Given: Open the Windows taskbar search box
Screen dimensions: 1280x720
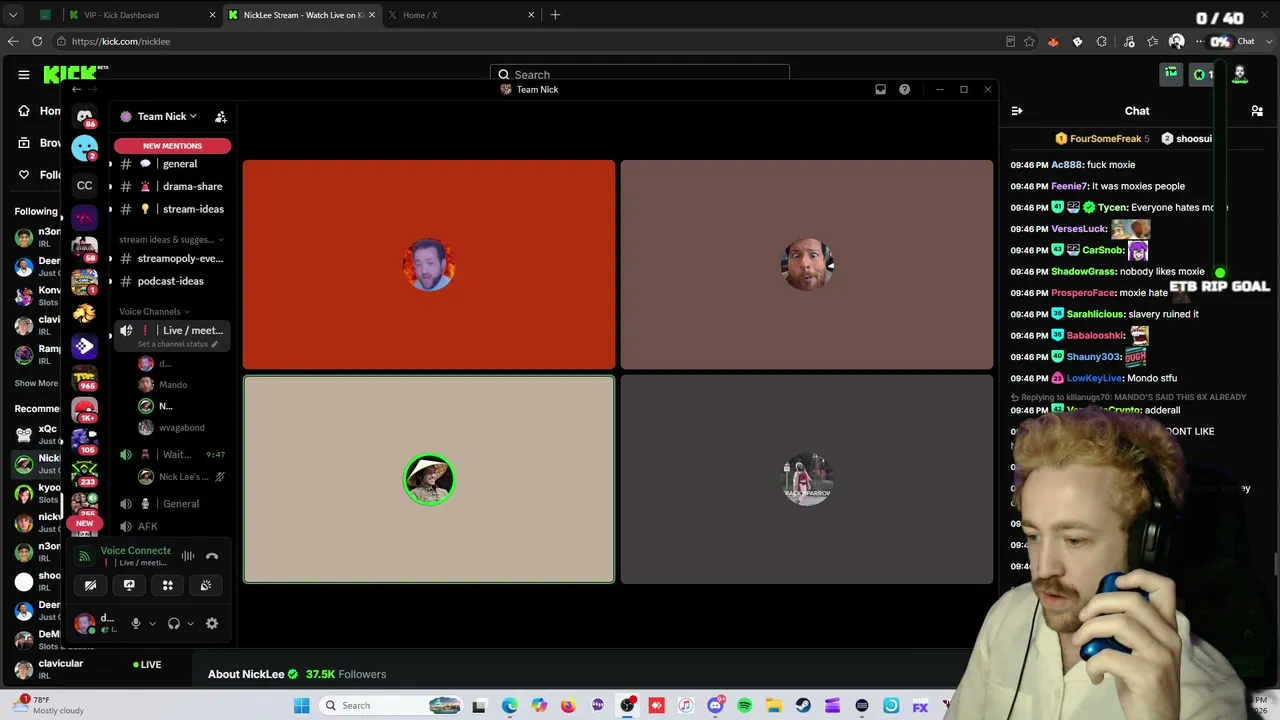Looking at the screenshot, I should point(392,705).
